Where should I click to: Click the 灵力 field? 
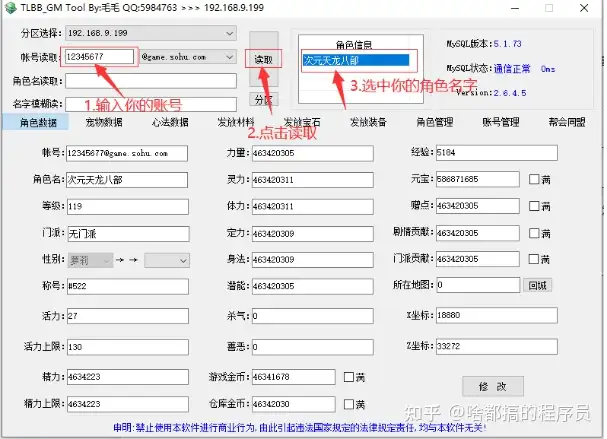313,180
